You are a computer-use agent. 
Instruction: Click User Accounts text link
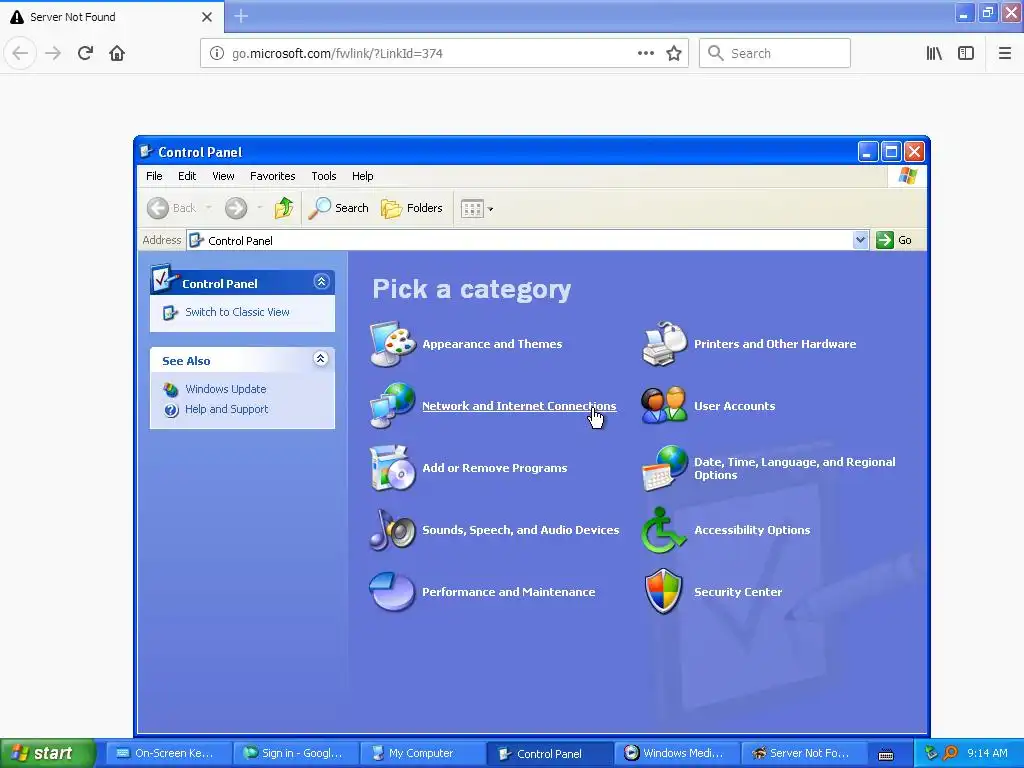tap(735, 406)
